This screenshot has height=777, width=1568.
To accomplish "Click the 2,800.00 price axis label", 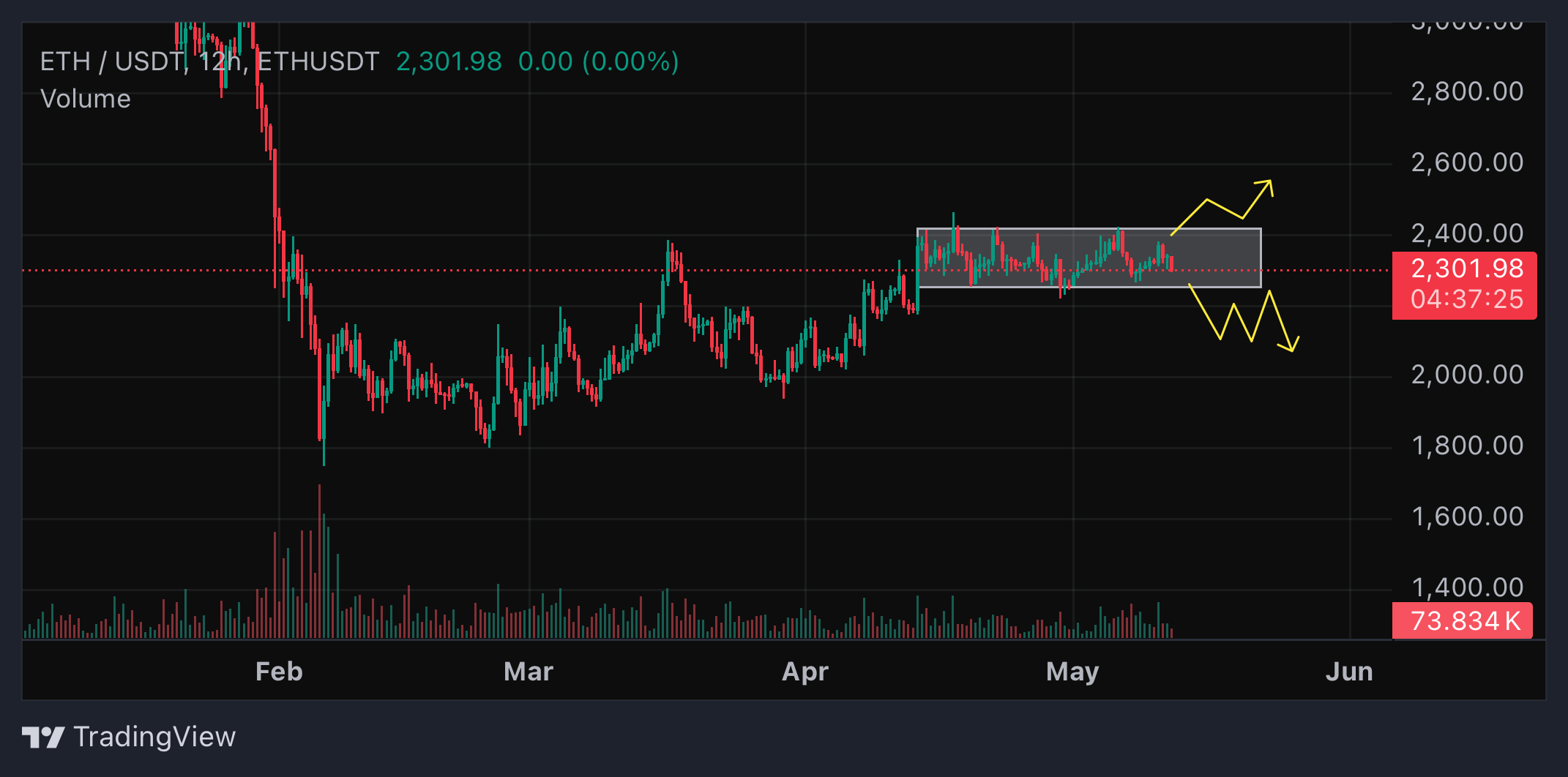I will coord(1467,91).
